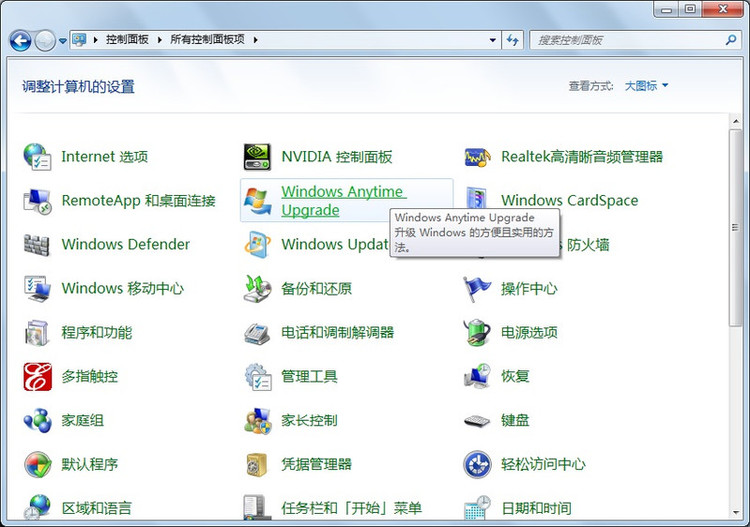Screen dimensions: 750x527
Task: Click the 区域和语言 globe icon
Action: [37, 507]
